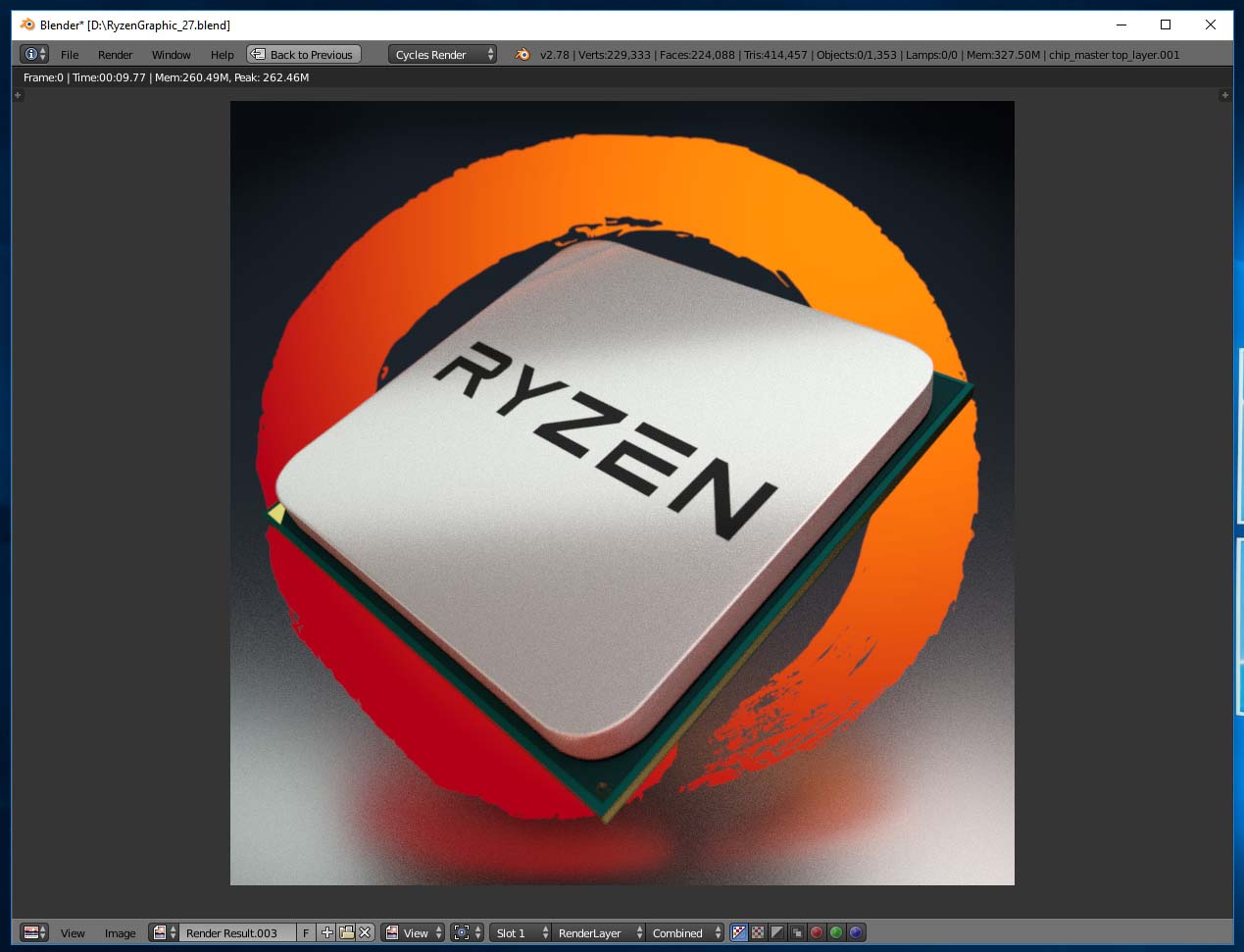Create new image with plus icon
This screenshot has height=952, width=1244.
pyautogui.click(x=326, y=932)
